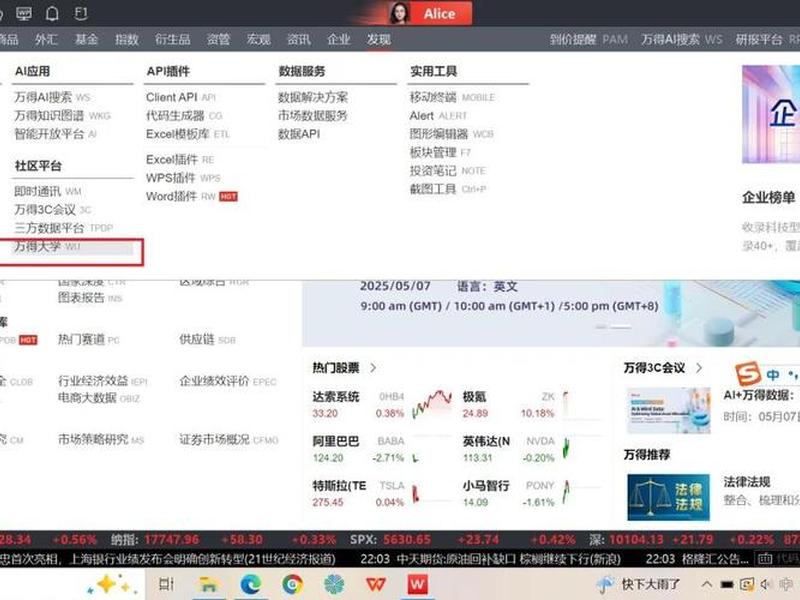Open 市场数据服务
Image resolution: width=800 pixels, height=600 pixels.
coord(313,115)
